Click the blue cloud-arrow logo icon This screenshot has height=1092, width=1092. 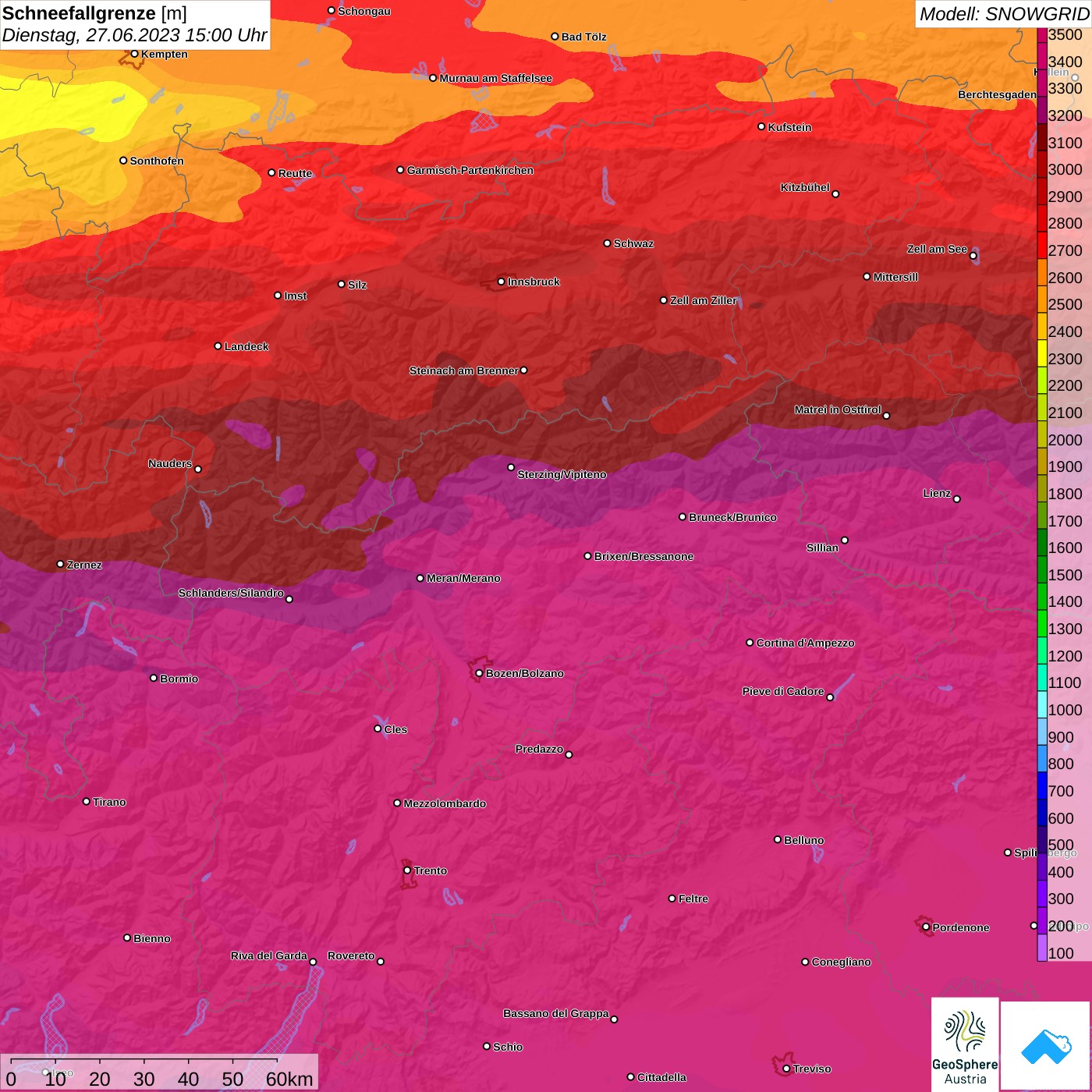point(1046,1045)
